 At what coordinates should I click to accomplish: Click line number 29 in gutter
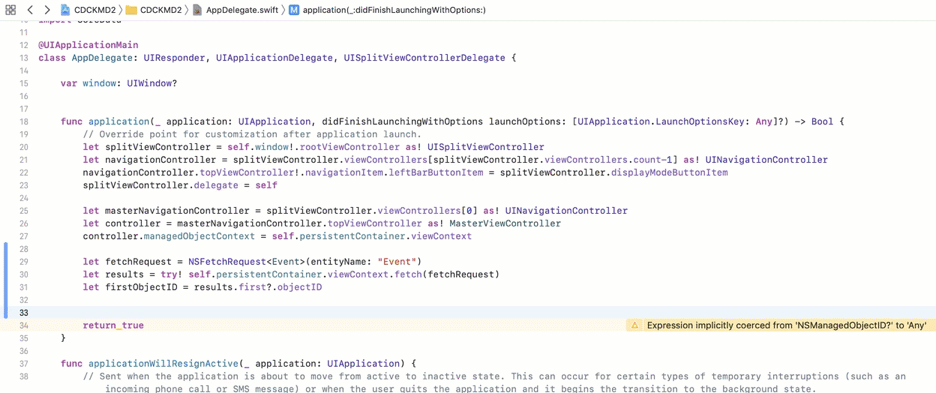[x=24, y=262]
